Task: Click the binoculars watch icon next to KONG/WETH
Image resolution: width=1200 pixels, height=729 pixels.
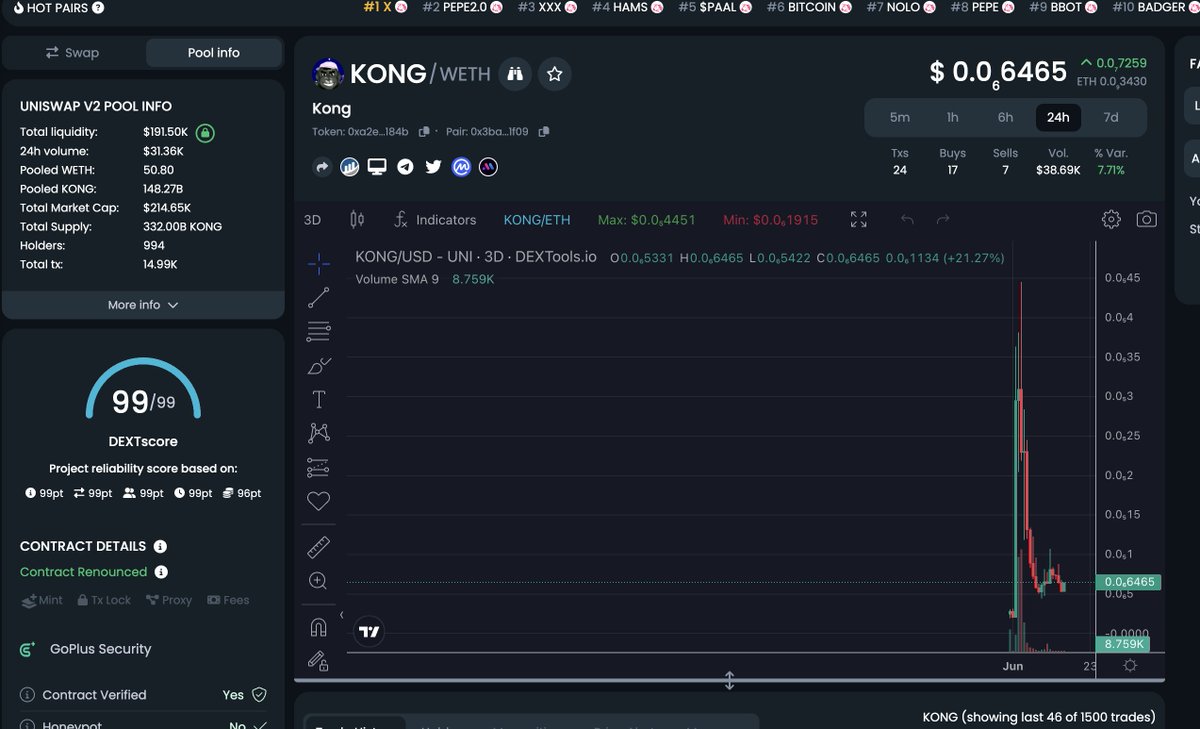Action: point(516,74)
